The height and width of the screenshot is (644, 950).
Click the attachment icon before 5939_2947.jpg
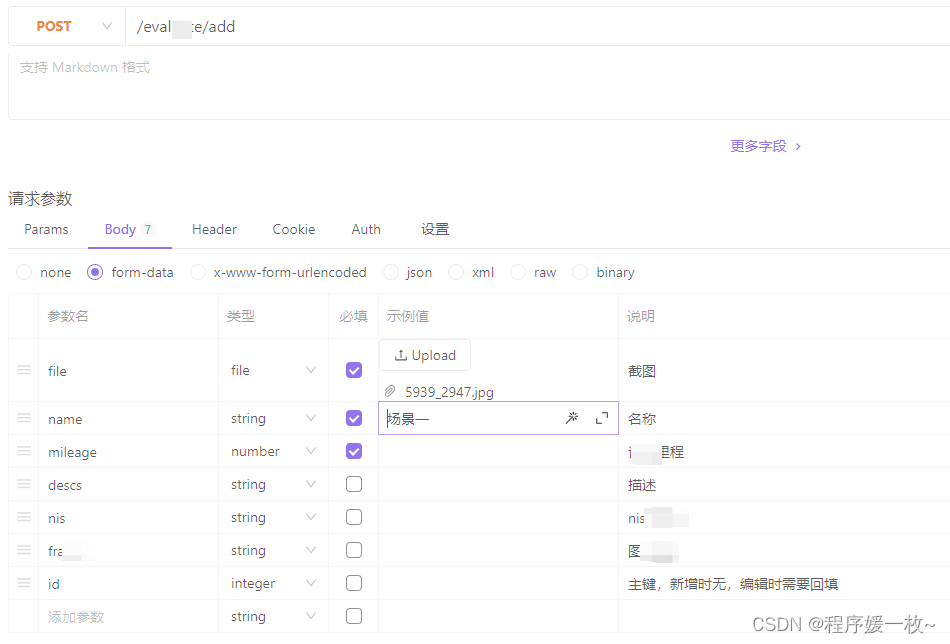389,391
